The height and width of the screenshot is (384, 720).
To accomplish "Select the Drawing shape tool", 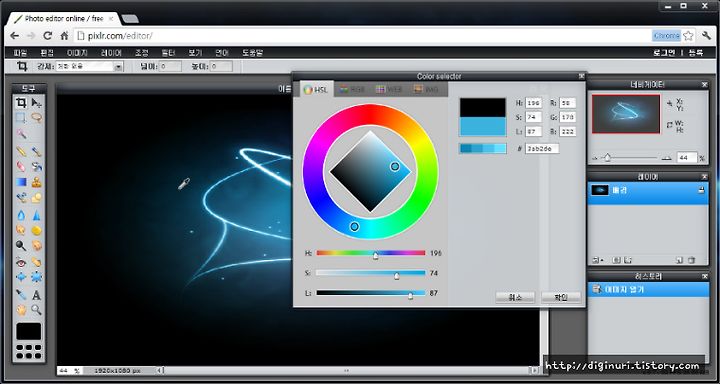I will point(37,198).
